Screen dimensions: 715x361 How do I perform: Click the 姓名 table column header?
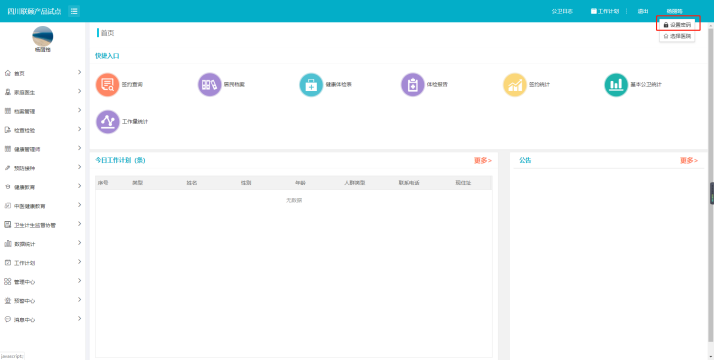tap(192, 183)
